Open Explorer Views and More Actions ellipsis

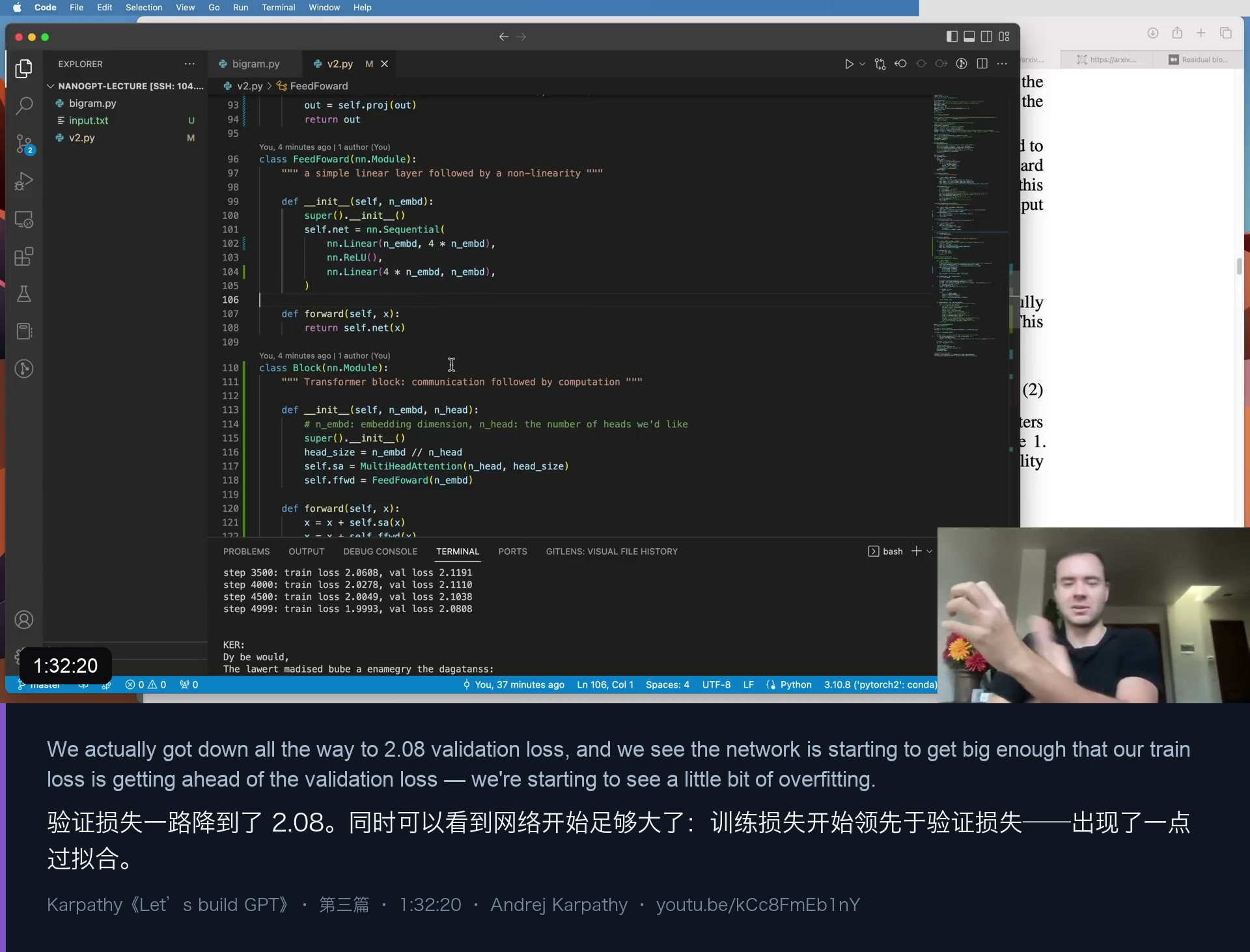(x=189, y=64)
